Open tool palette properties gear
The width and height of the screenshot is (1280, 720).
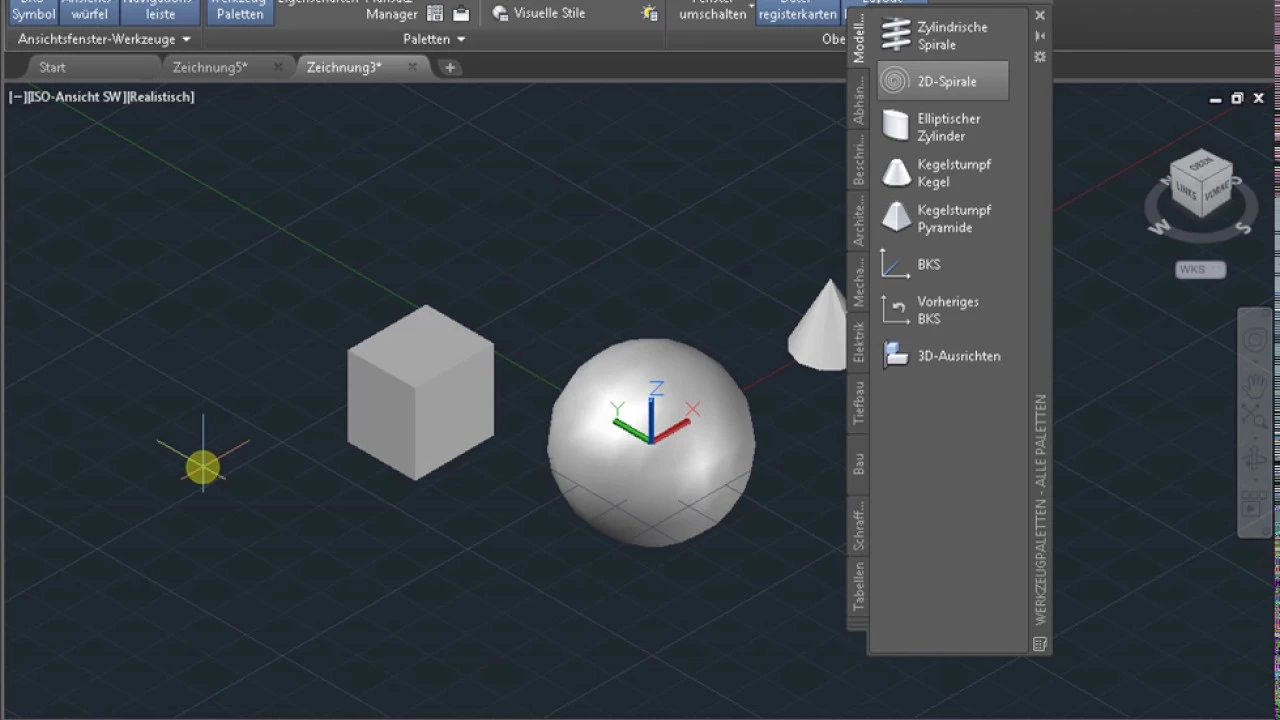pyautogui.click(x=1040, y=57)
